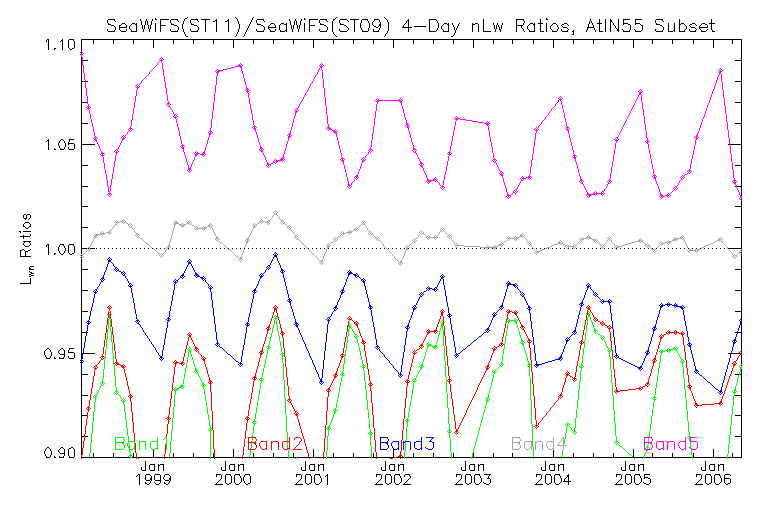Select the blue Band3 legend label
The height and width of the screenshot is (512, 768).
click(407, 444)
